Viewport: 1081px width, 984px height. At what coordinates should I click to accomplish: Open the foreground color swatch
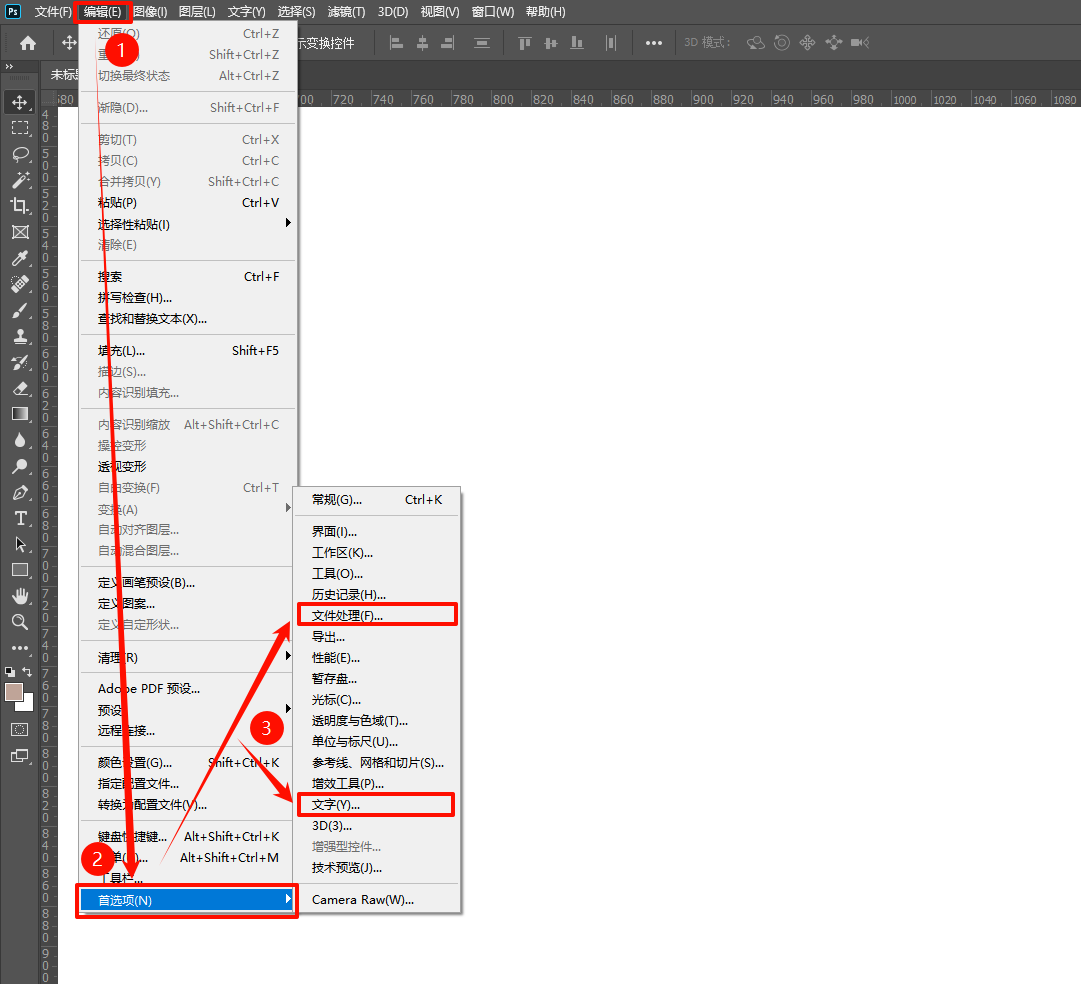(14, 692)
